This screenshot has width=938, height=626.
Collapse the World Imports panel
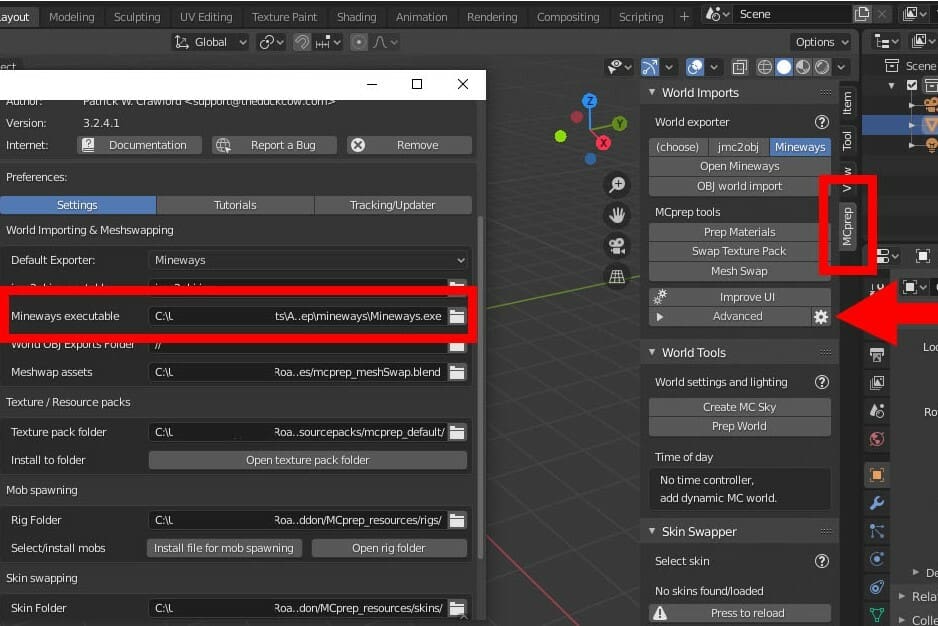click(x=653, y=92)
